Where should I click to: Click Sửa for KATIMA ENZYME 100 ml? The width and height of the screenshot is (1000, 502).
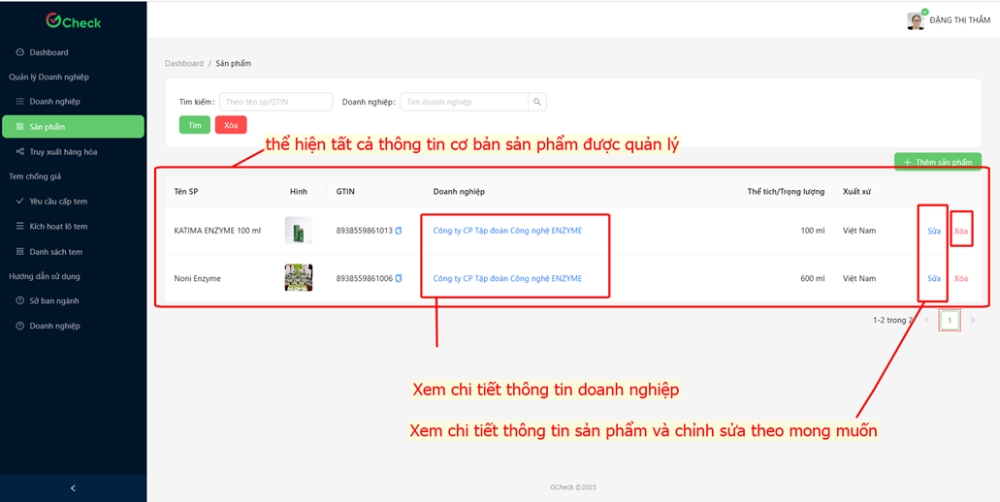click(x=934, y=231)
